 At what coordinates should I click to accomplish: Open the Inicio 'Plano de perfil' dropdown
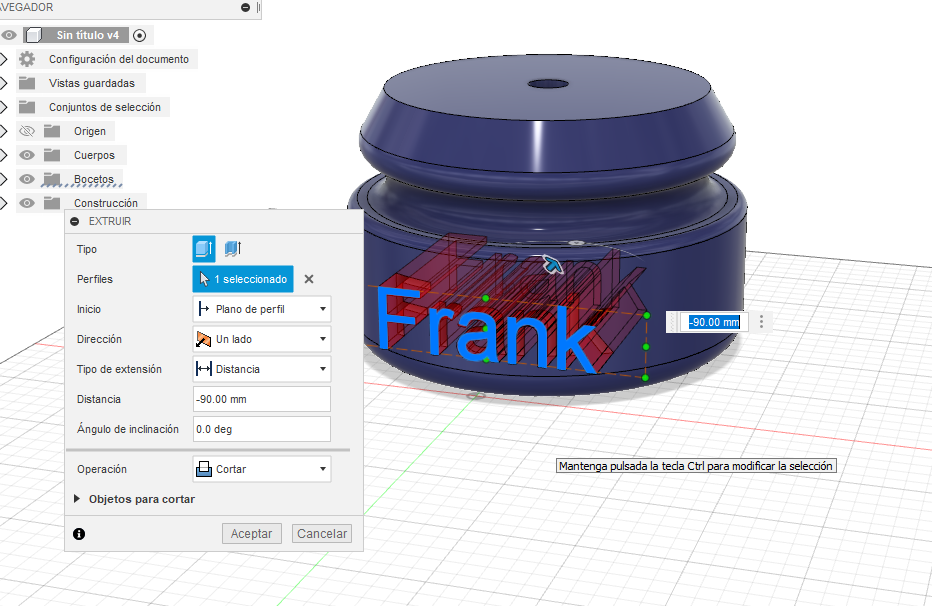[262, 309]
